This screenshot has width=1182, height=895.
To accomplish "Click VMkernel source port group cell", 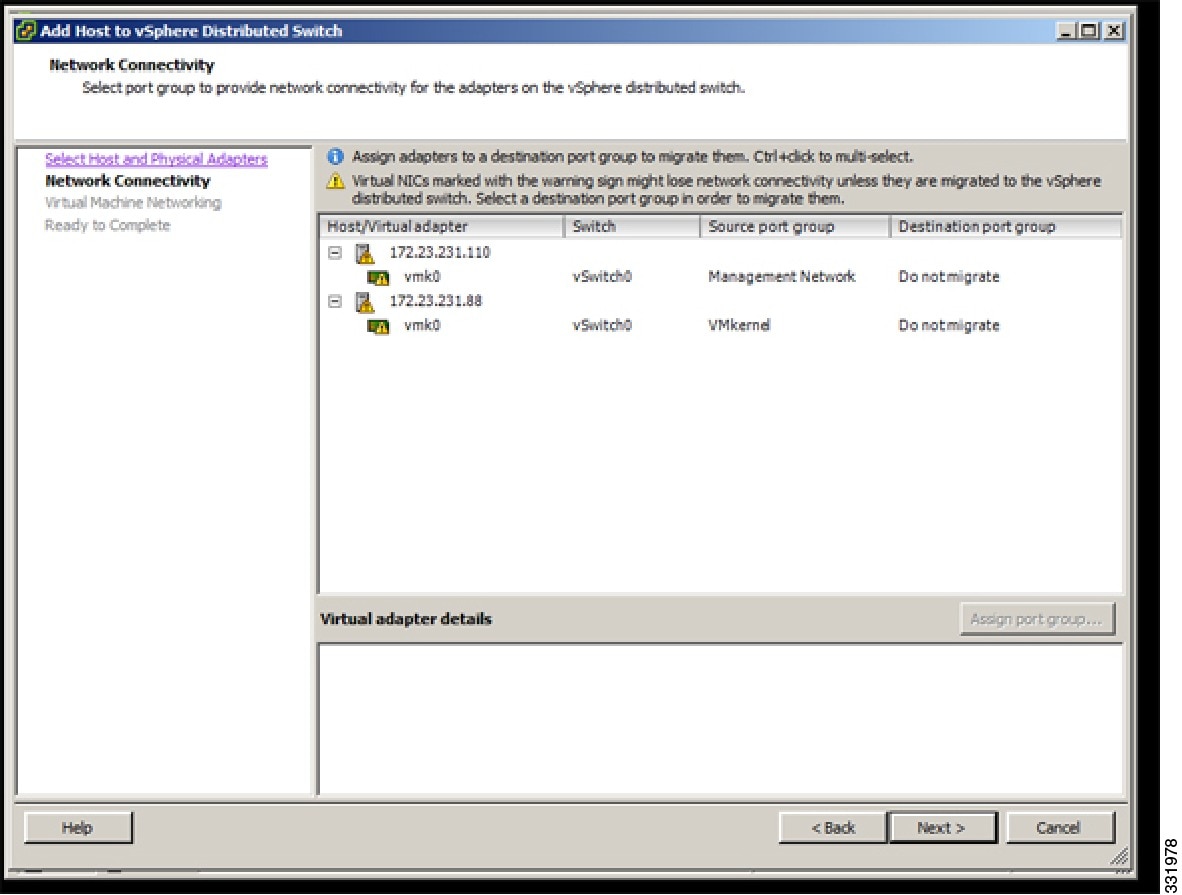I will [739, 325].
